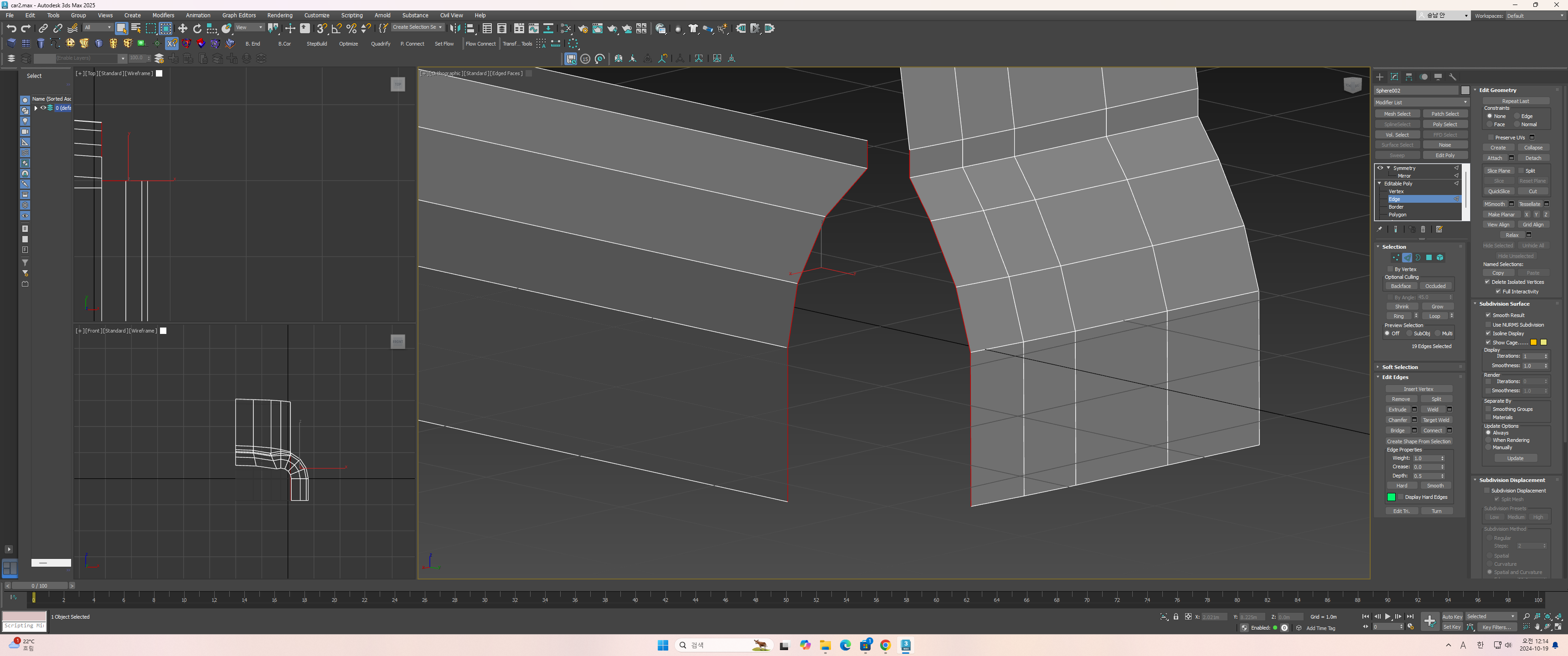This screenshot has height=656, width=1568.
Task: Open the Arnold menu
Action: click(x=382, y=15)
